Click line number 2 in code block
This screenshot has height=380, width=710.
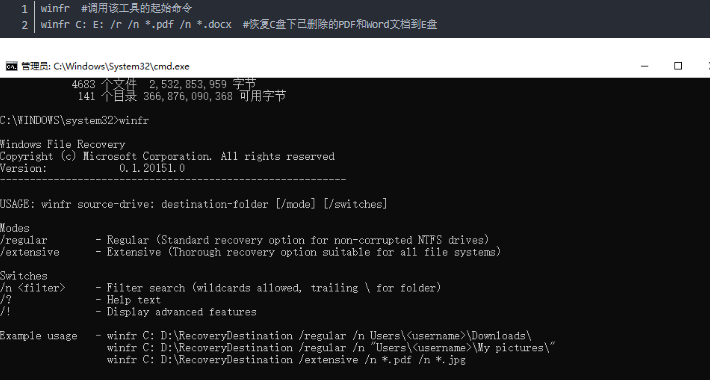[x=24, y=24]
